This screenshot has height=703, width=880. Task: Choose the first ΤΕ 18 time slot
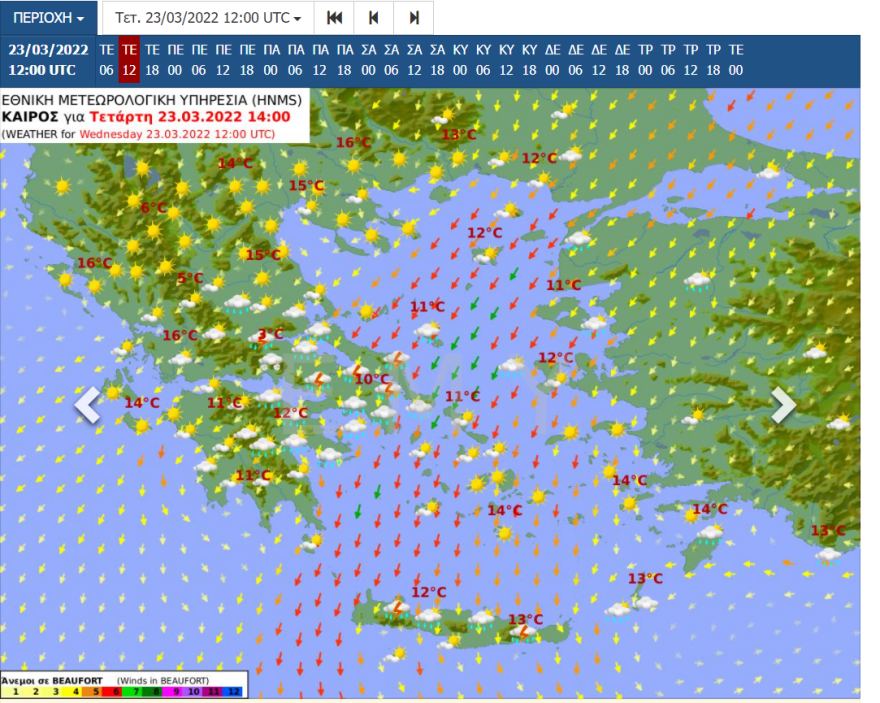(x=152, y=60)
